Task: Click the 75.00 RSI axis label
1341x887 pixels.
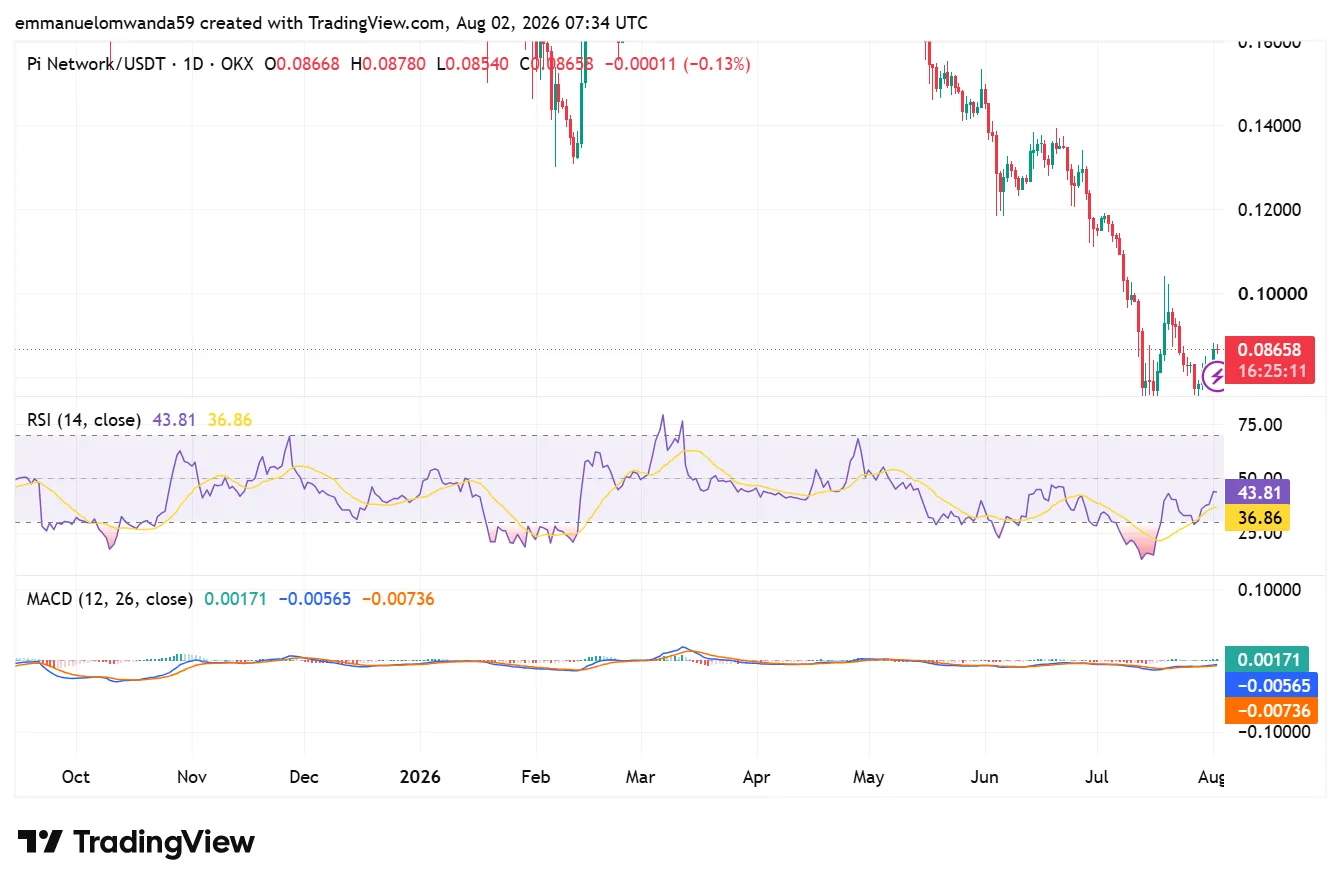Action: coord(1260,425)
